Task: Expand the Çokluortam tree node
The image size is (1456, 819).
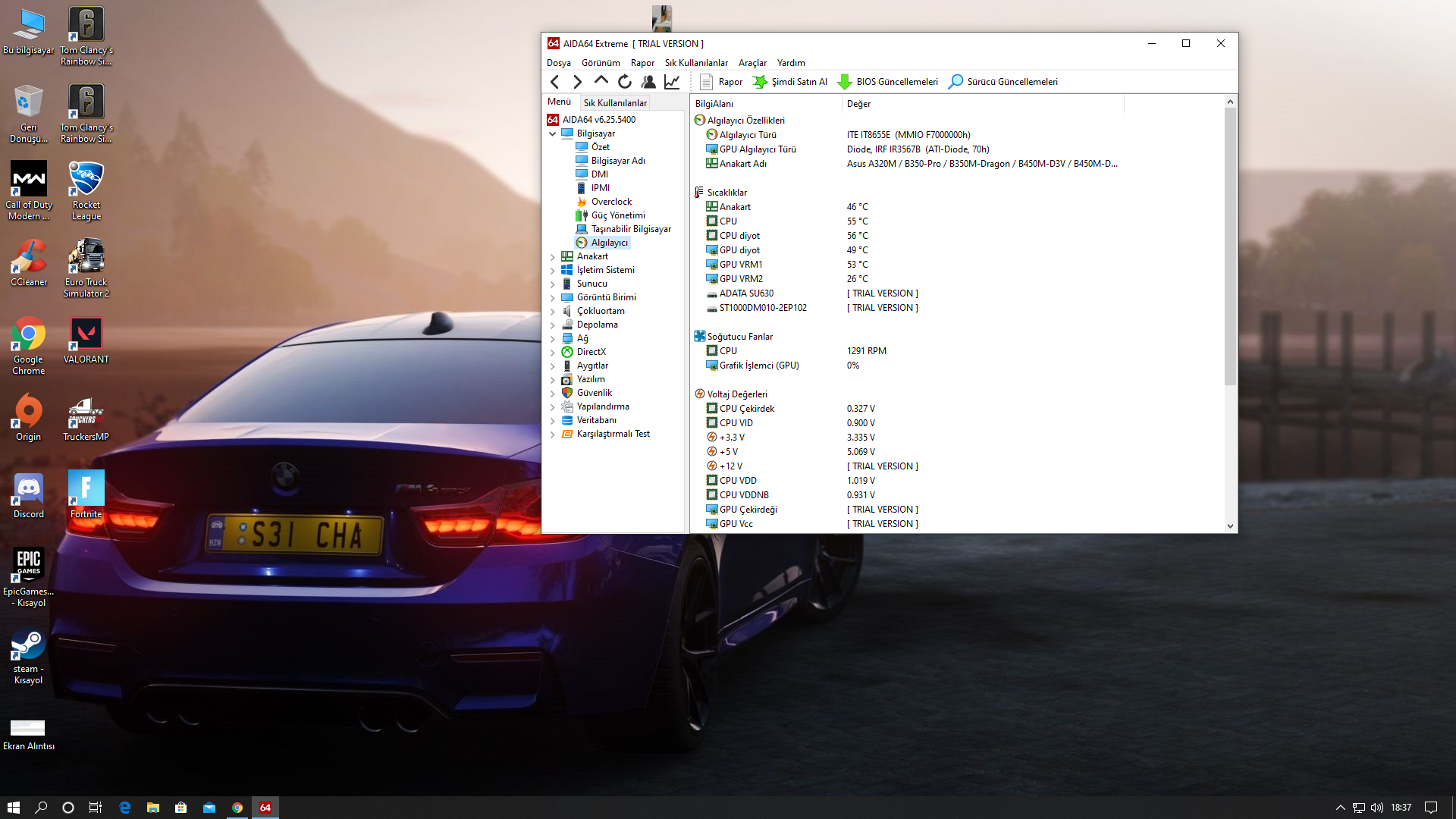Action: [x=553, y=311]
